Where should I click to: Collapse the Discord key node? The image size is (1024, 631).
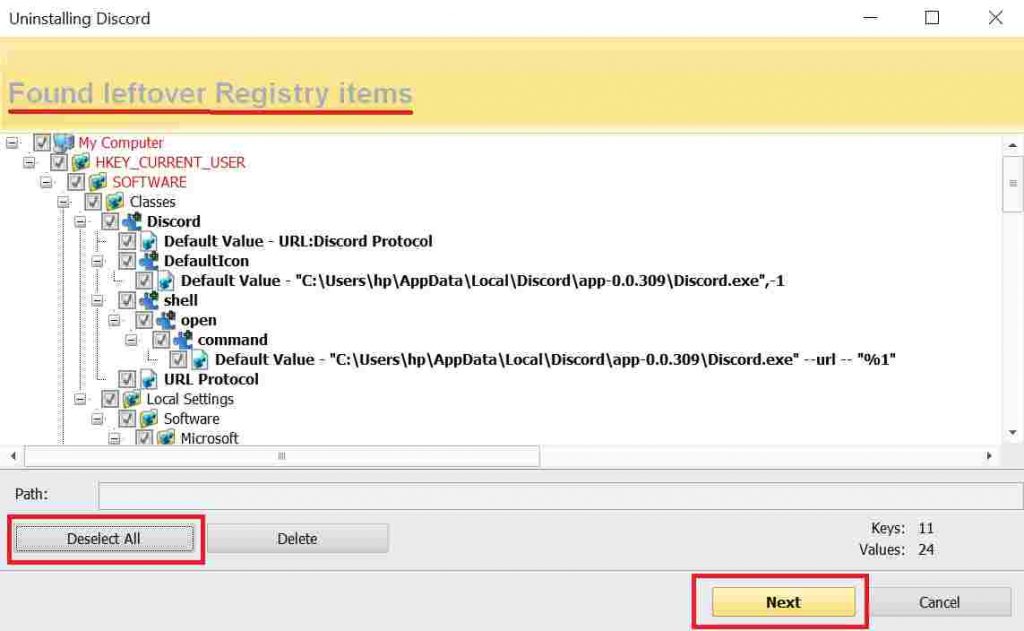[x=80, y=221]
